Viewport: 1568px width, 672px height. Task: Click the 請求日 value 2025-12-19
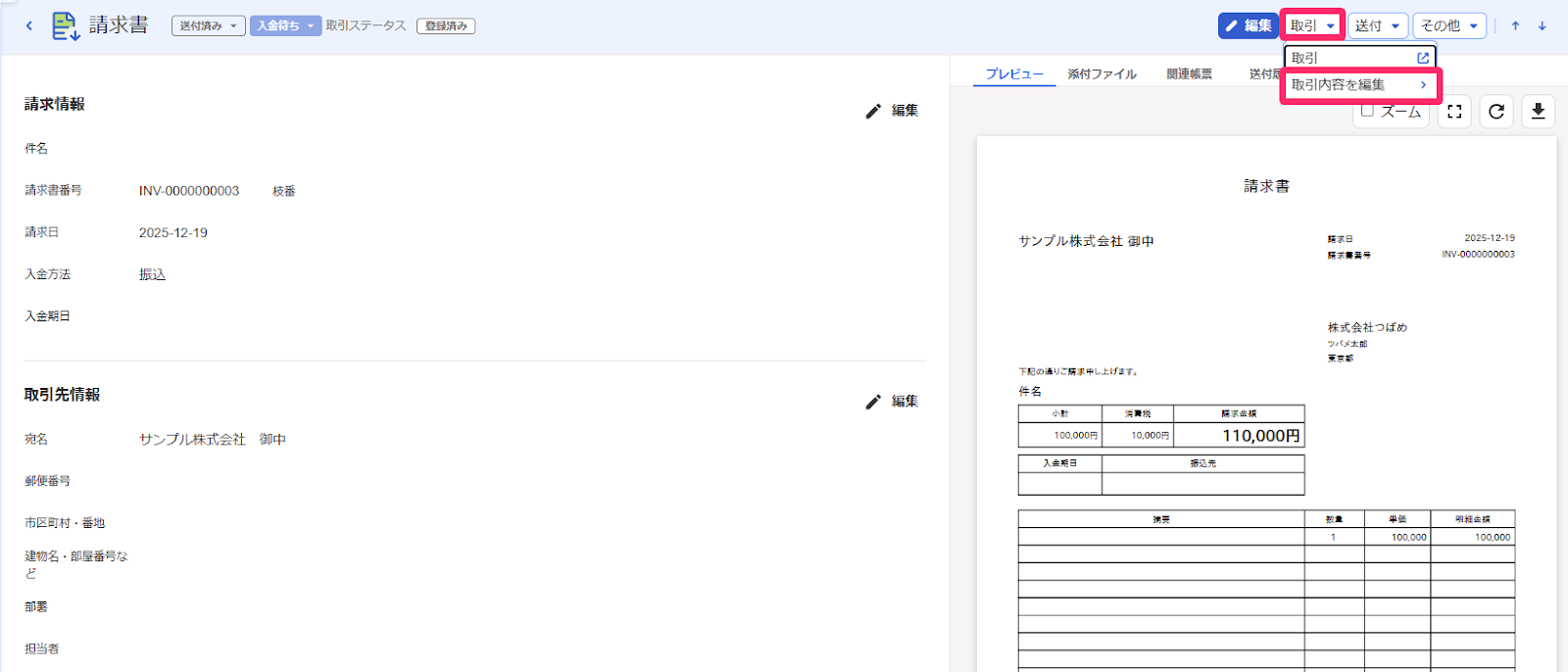173,233
